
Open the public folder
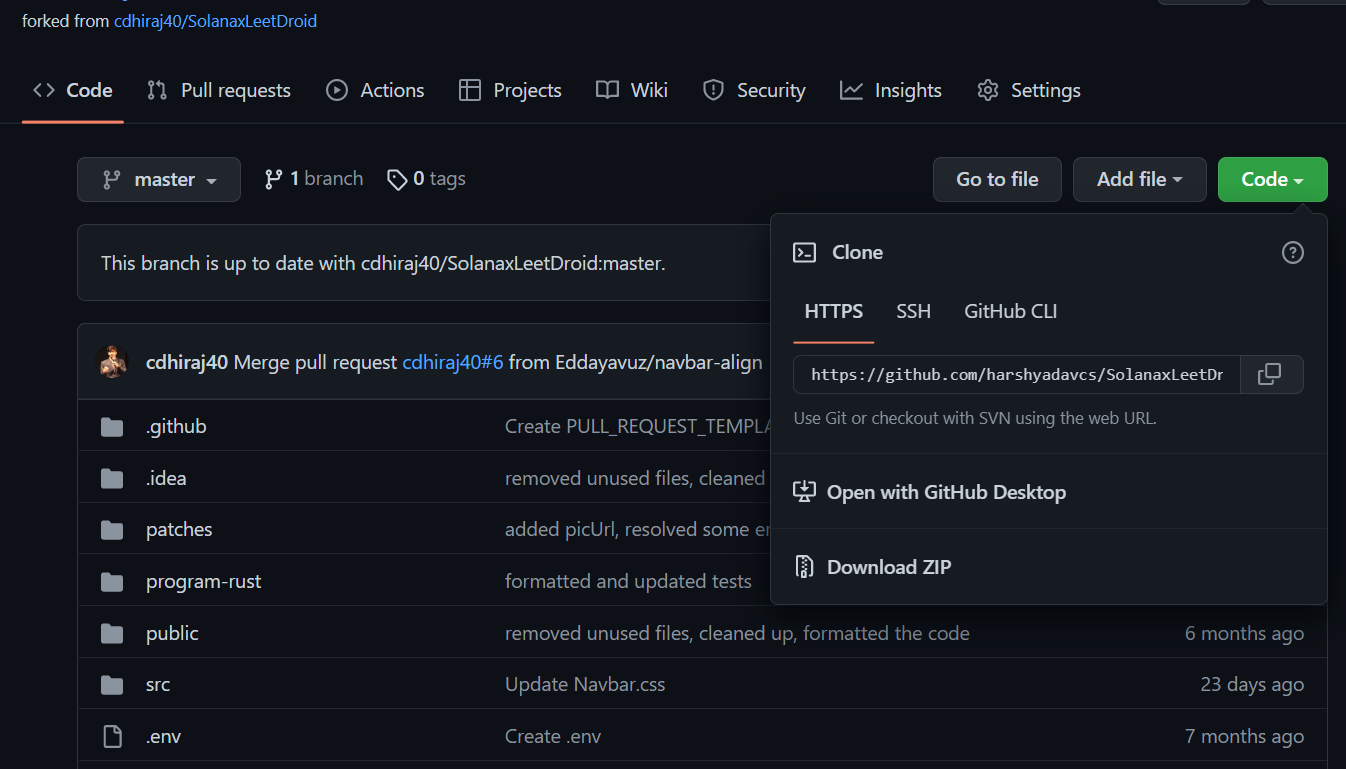(172, 634)
